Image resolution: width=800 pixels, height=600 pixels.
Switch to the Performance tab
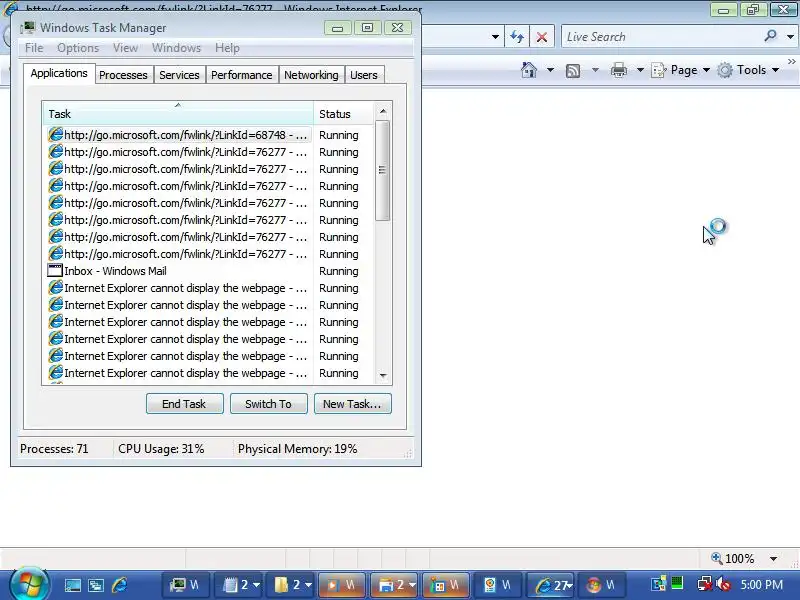coord(242,75)
